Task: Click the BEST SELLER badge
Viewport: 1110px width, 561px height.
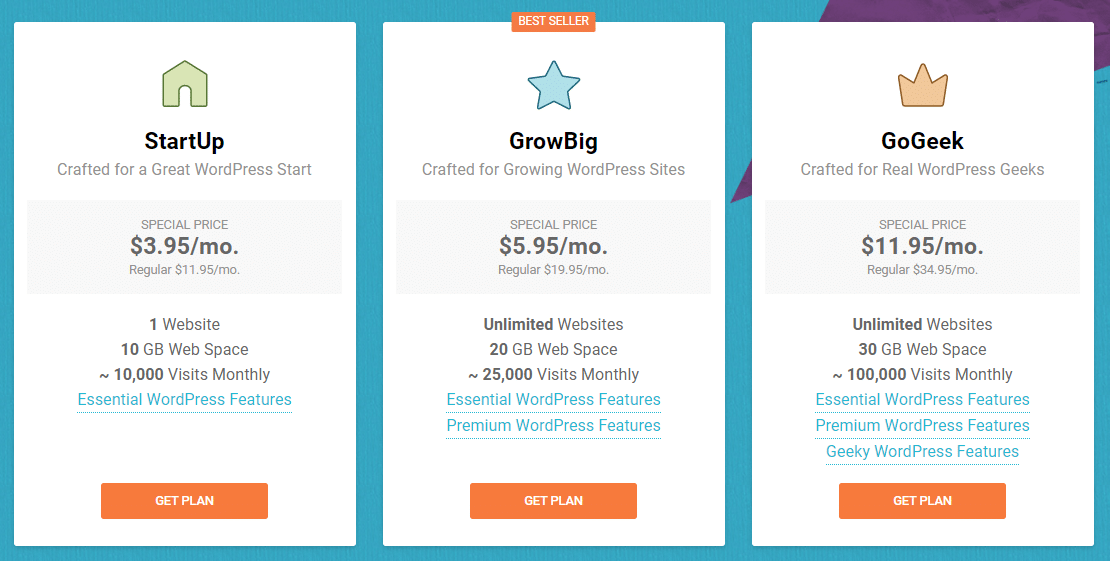Action: point(554,21)
